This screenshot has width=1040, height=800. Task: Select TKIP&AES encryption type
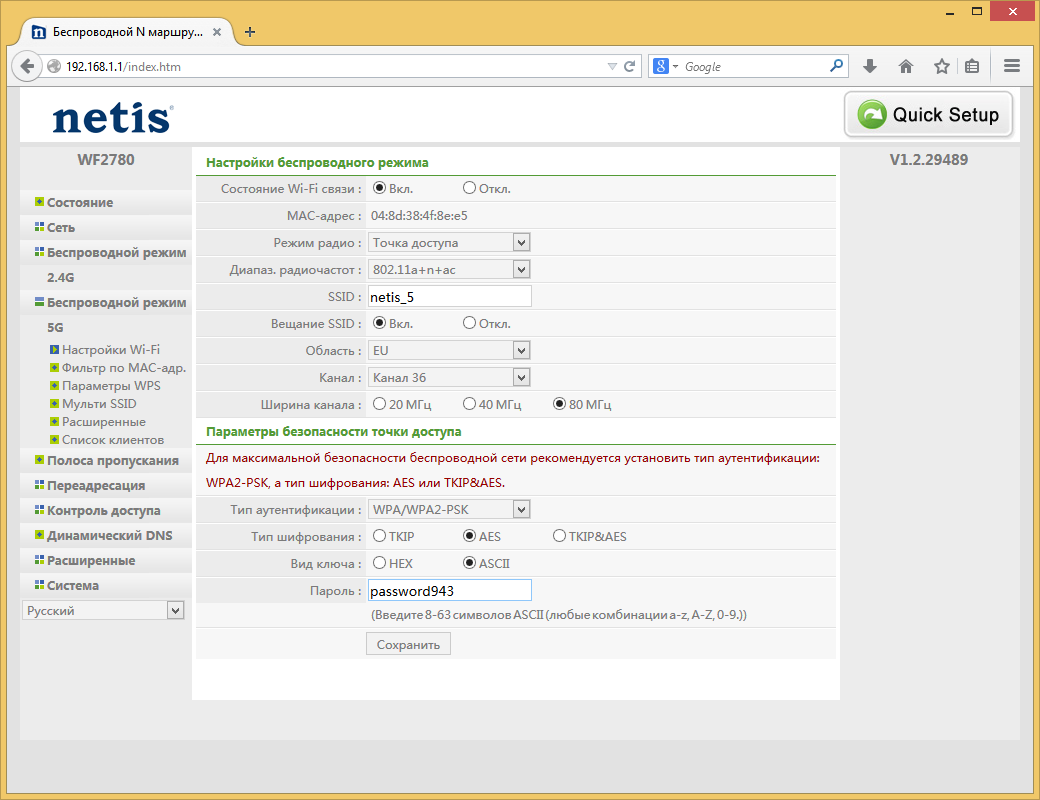click(559, 535)
